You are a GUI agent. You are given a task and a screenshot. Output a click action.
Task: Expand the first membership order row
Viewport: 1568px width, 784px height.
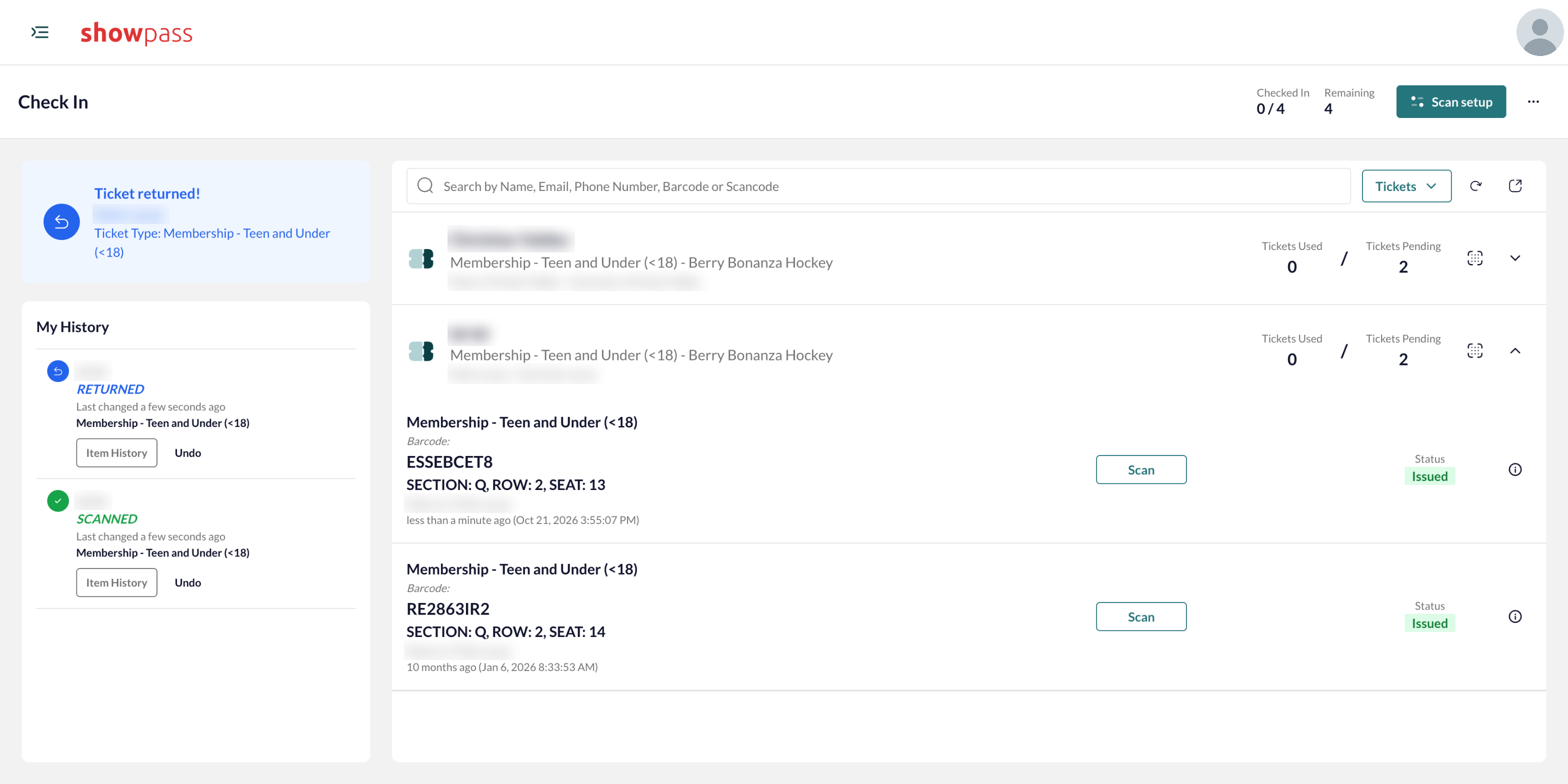point(1515,258)
